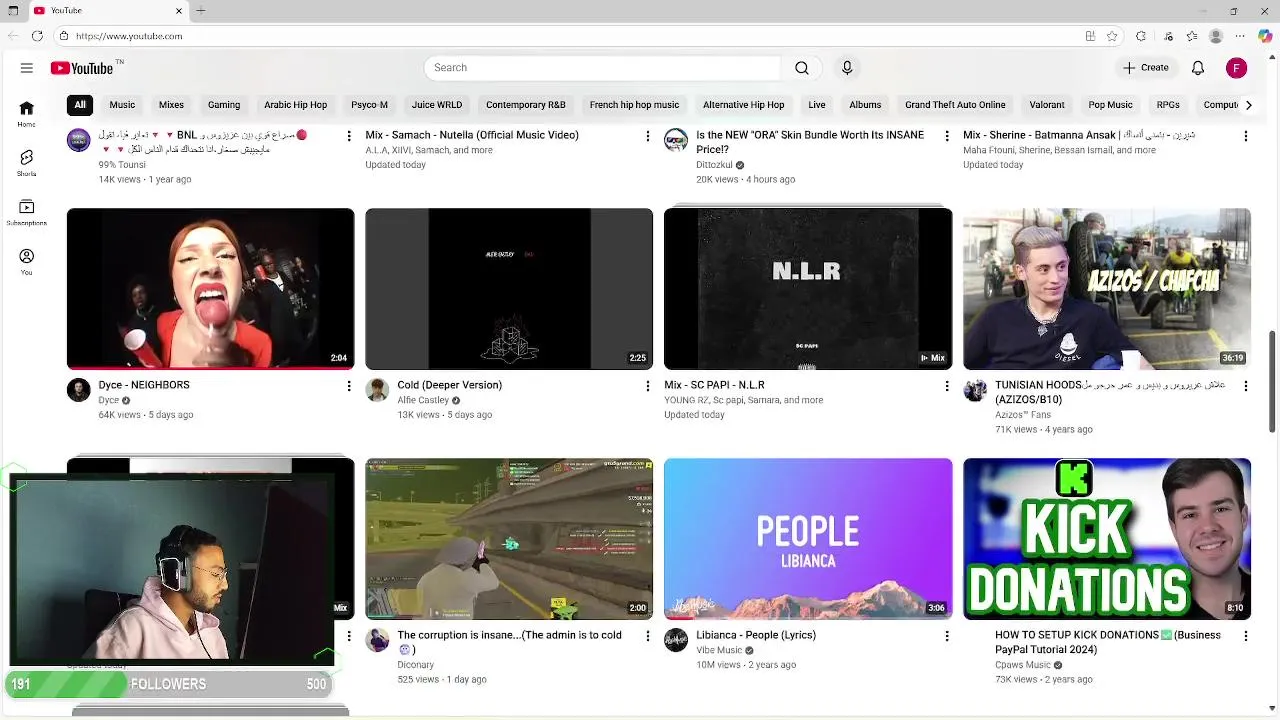This screenshot has width=1280, height=720.
Task: Open Cpaws Music channel name
Action: click(x=1023, y=665)
